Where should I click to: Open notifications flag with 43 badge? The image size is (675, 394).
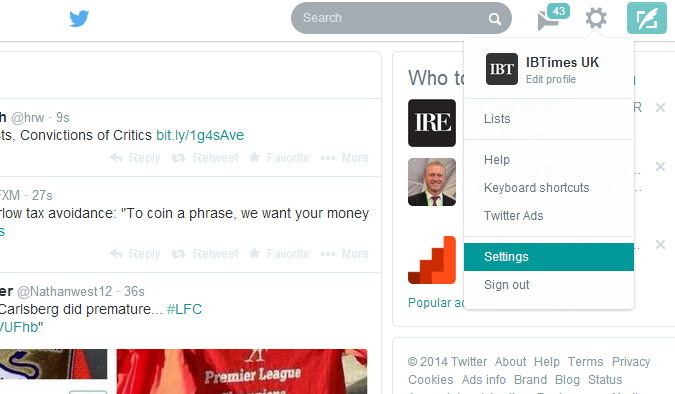[x=553, y=18]
